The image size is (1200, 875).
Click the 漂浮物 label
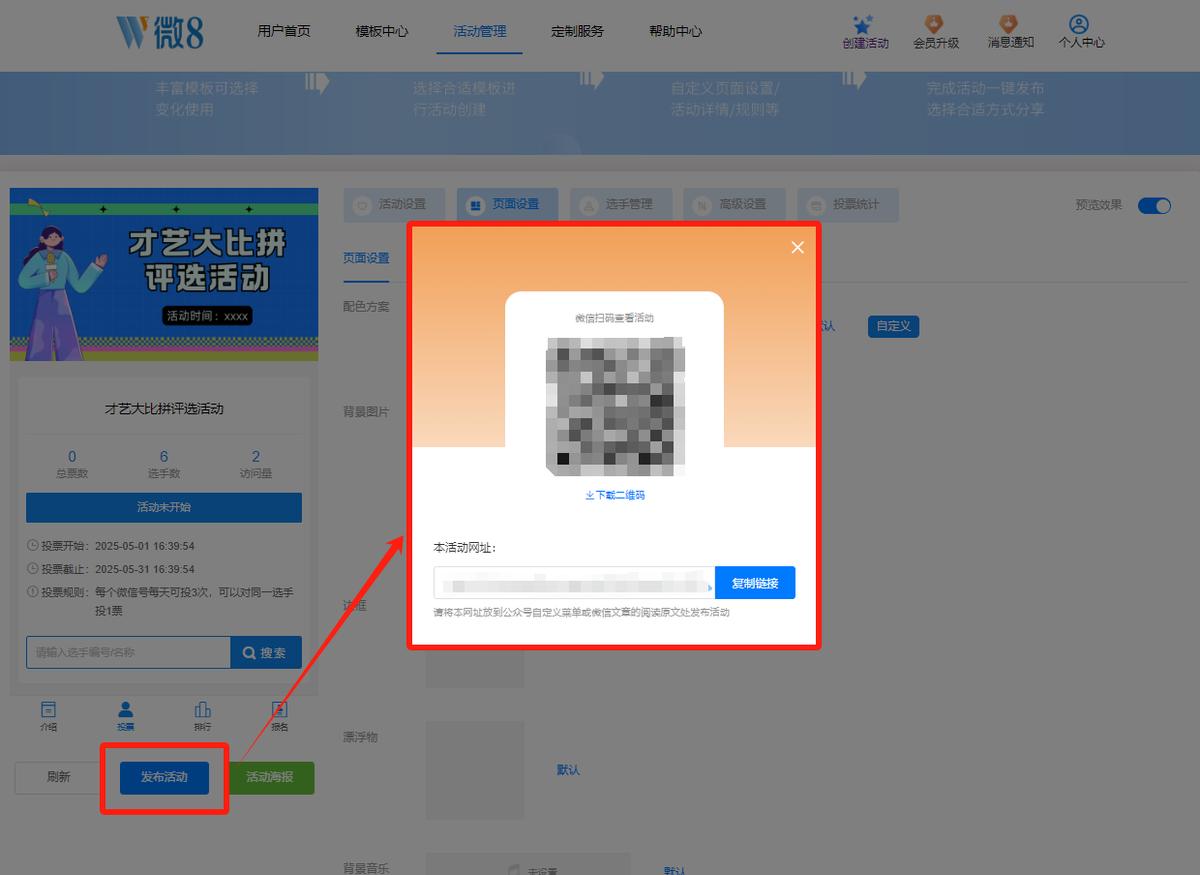pyautogui.click(x=360, y=737)
